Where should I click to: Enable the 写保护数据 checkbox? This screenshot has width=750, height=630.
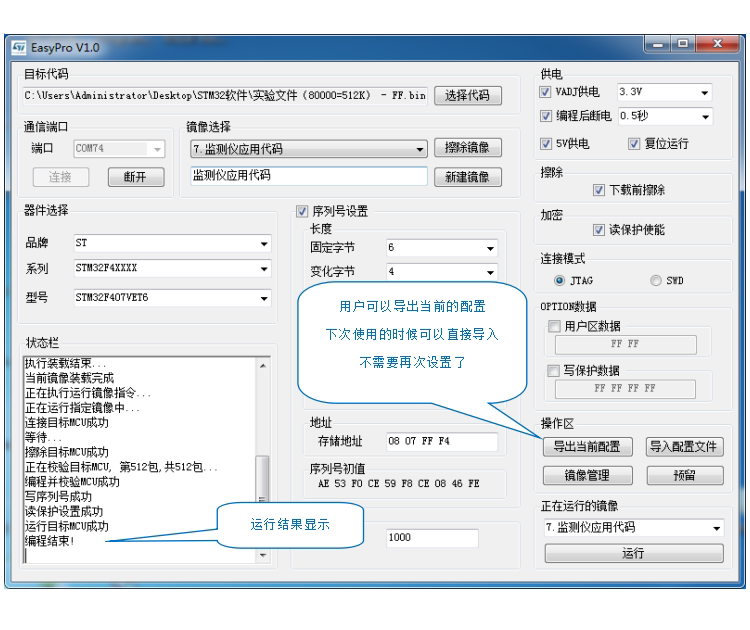pos(553,371)
